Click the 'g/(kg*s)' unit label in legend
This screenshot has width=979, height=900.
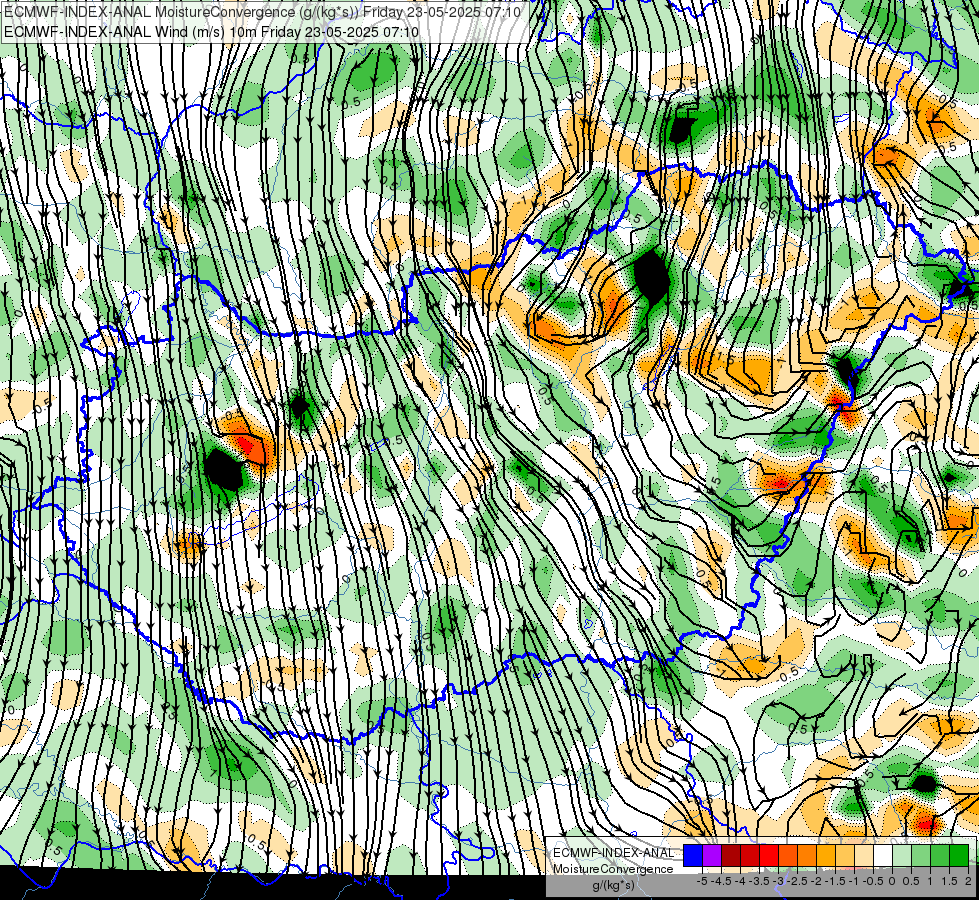tap(613, 885)
